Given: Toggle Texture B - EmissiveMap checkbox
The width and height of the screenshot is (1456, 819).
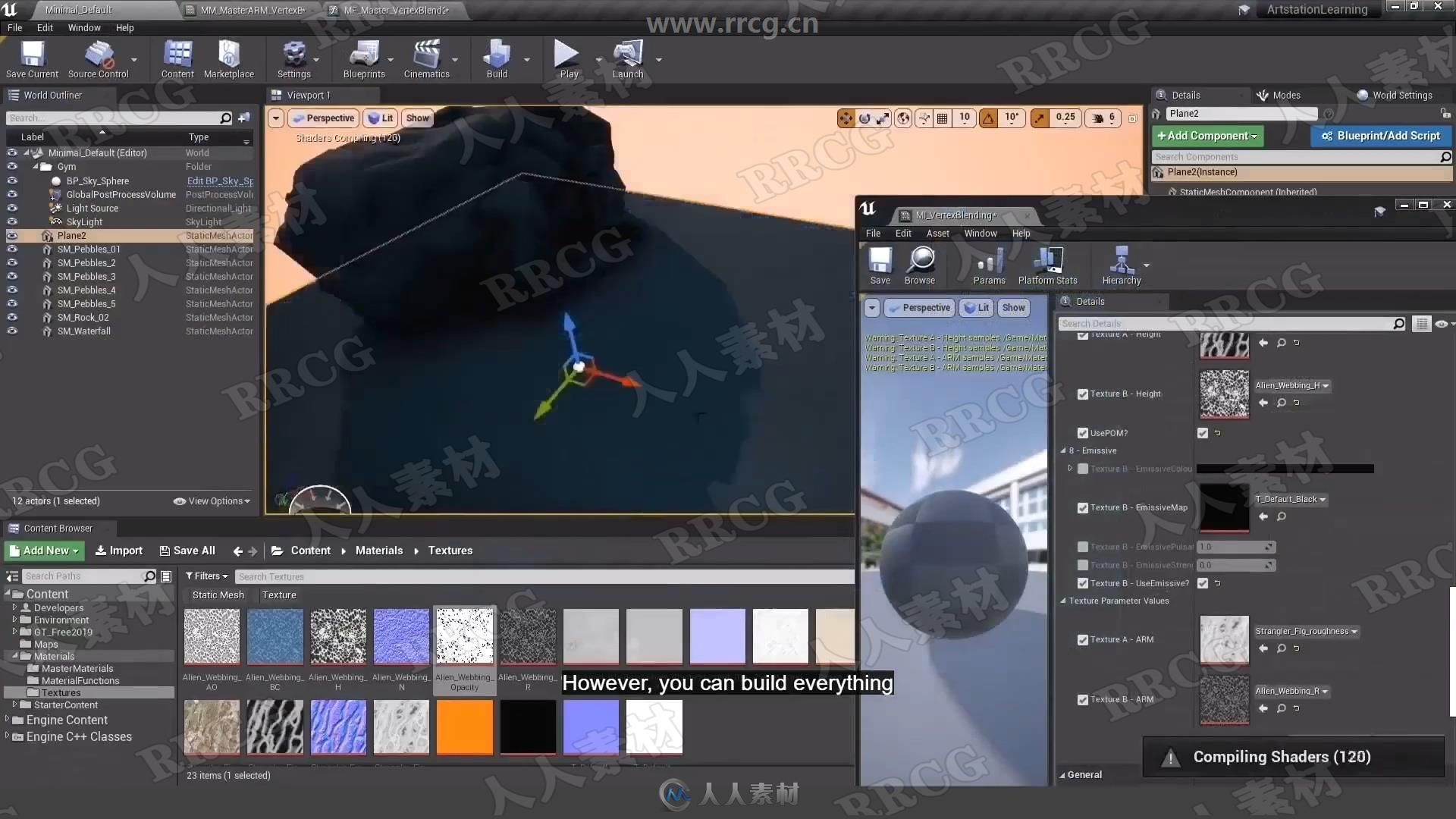Looking at the screenshot, I should 1082,507.
